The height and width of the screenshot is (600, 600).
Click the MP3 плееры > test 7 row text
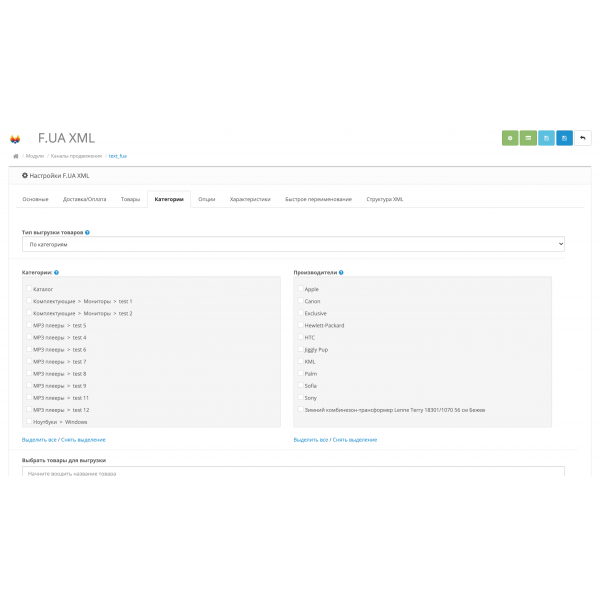60,362
